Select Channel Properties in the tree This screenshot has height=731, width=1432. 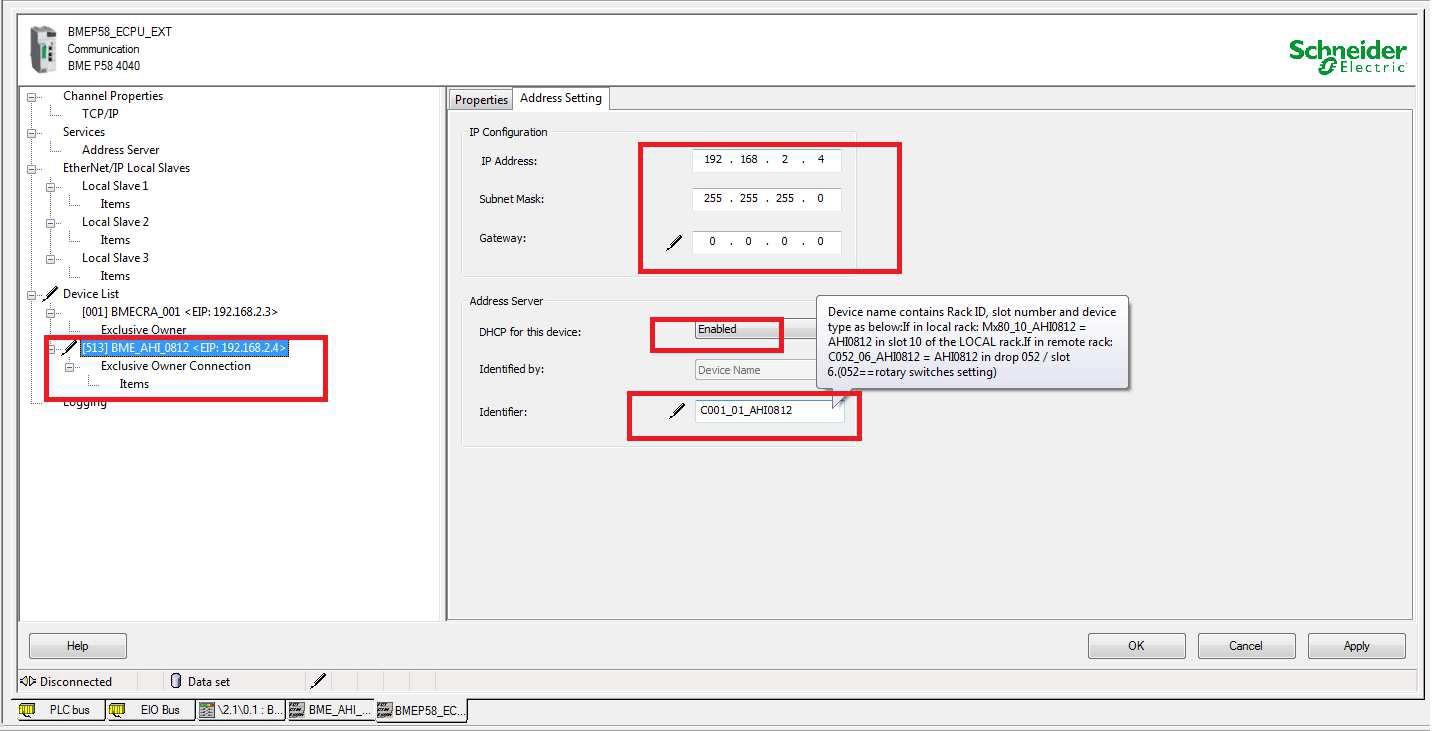(x=113, y=96)
